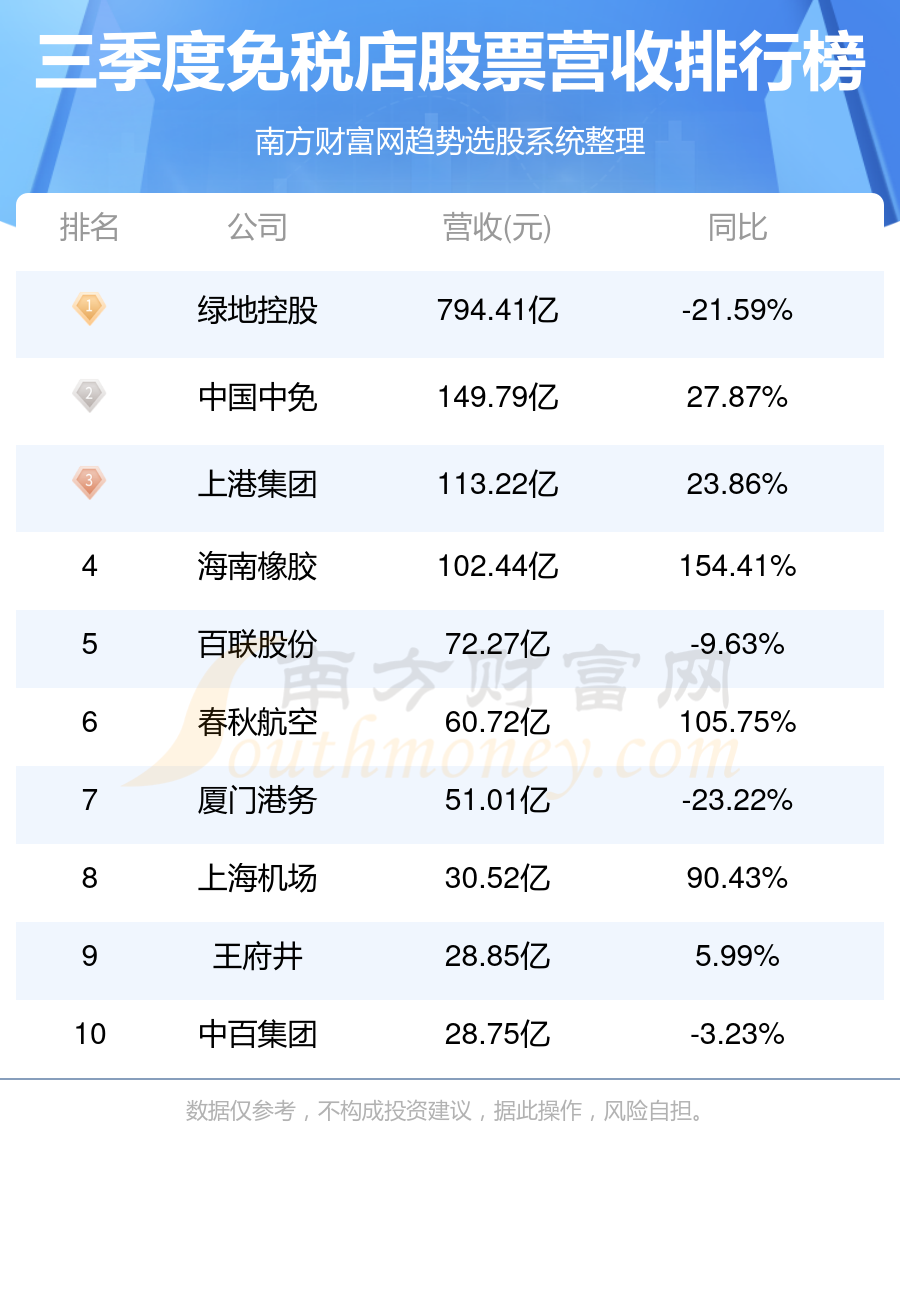The width and height of the screenshot is (900, 1300).
Task: Click the 794.41亿 revenue value
Action: (497, 311)
